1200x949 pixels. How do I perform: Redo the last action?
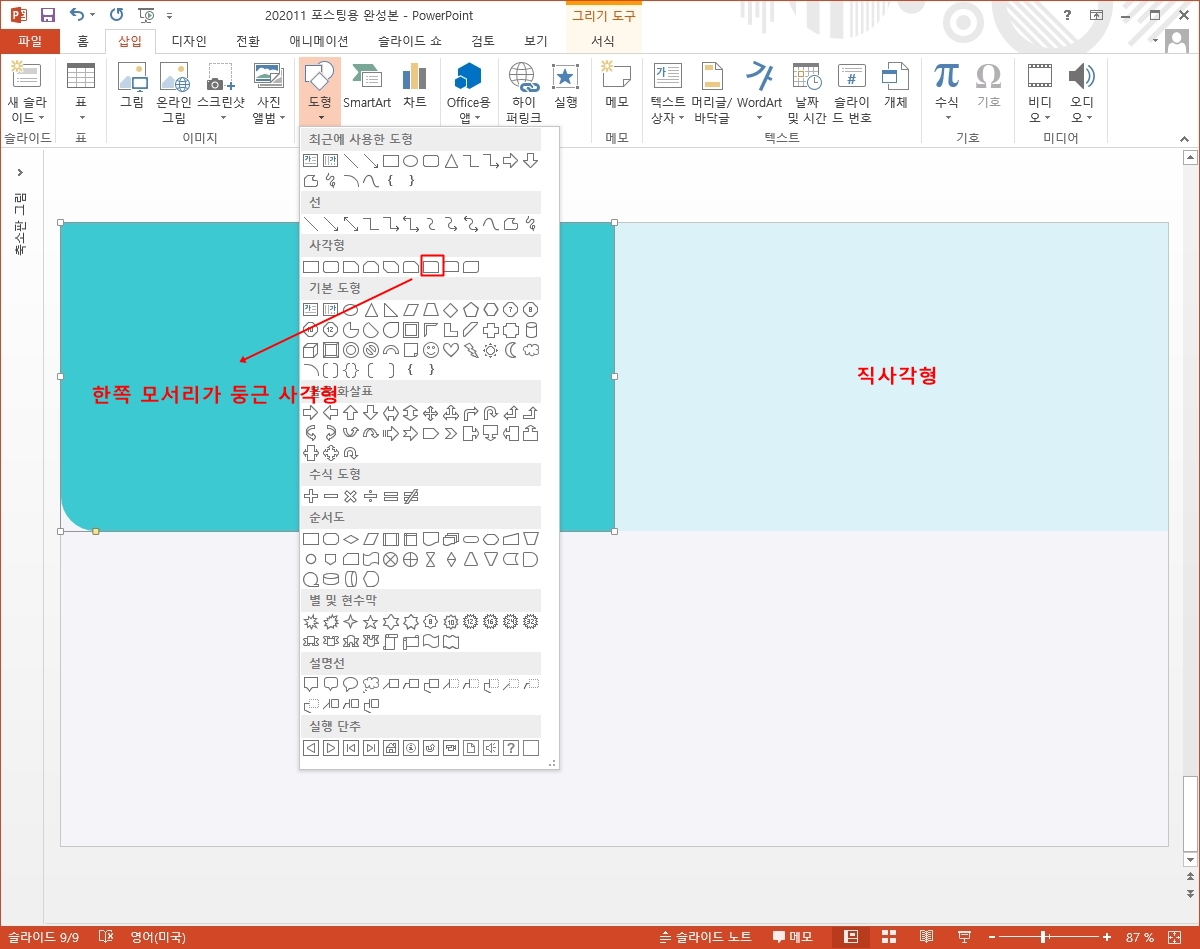pos(117,15)
